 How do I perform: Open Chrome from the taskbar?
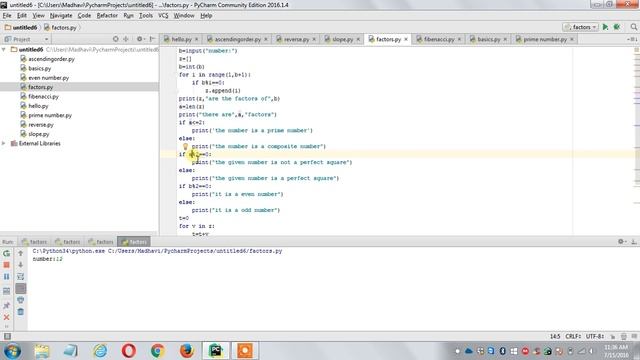tap(158, 351)
